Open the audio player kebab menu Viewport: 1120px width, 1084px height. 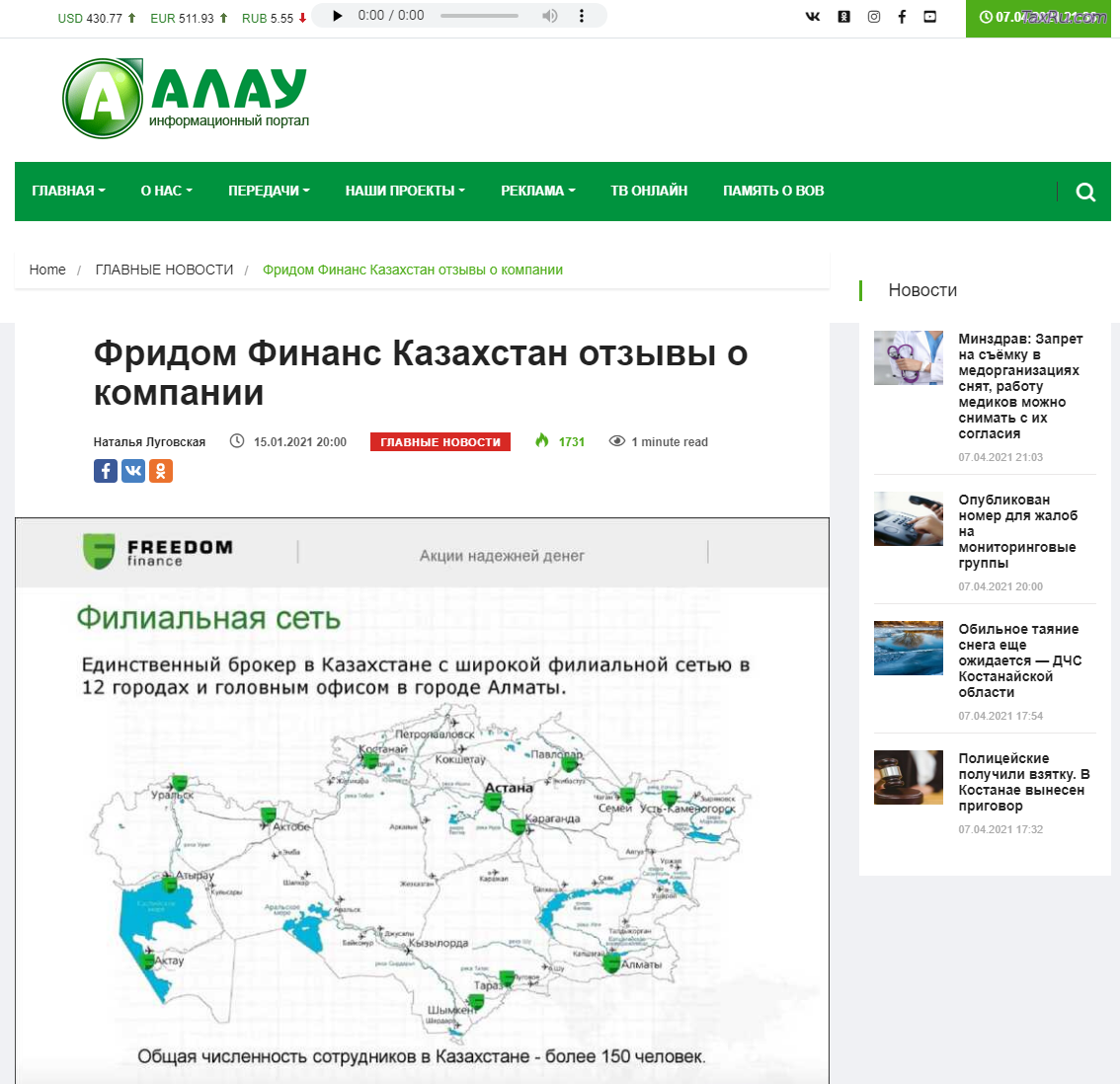(x=582, y=16)
